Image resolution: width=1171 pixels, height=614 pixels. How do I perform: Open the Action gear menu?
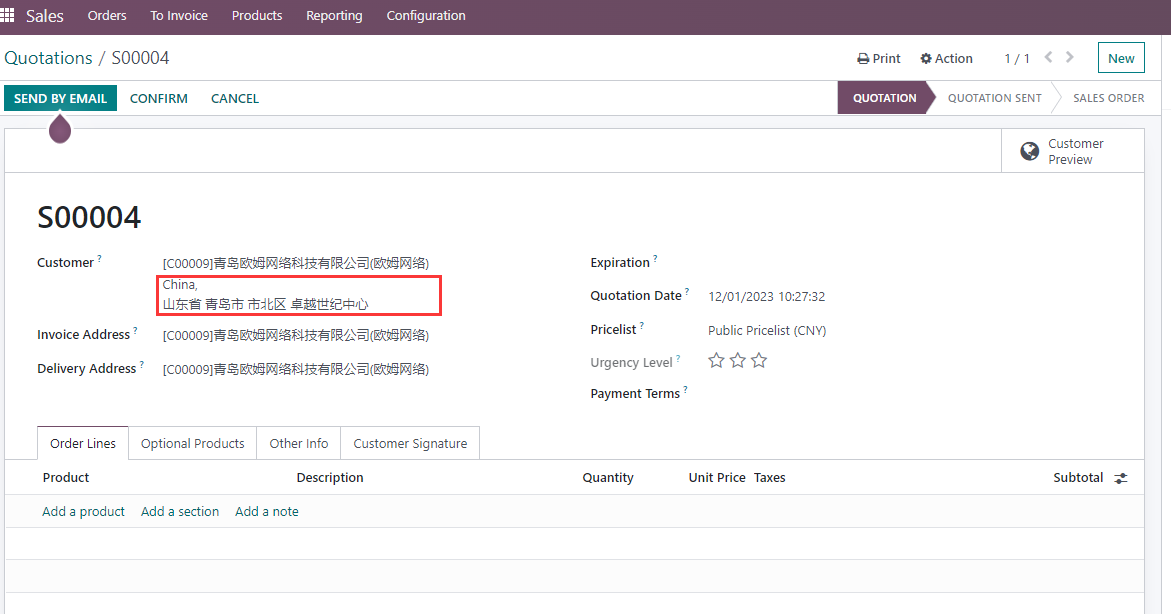tap(946, 58)
